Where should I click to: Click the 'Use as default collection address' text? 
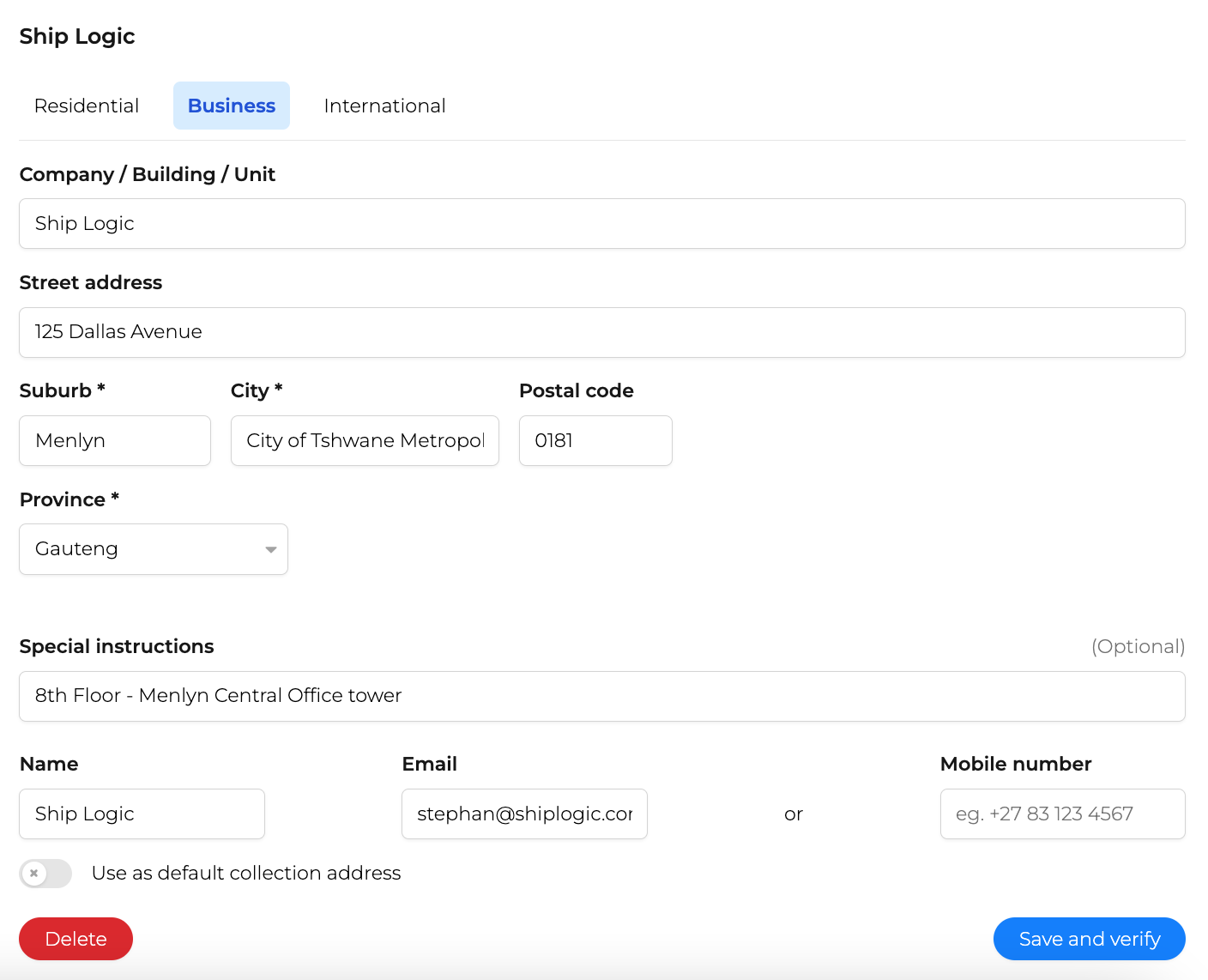click(246, 873)
